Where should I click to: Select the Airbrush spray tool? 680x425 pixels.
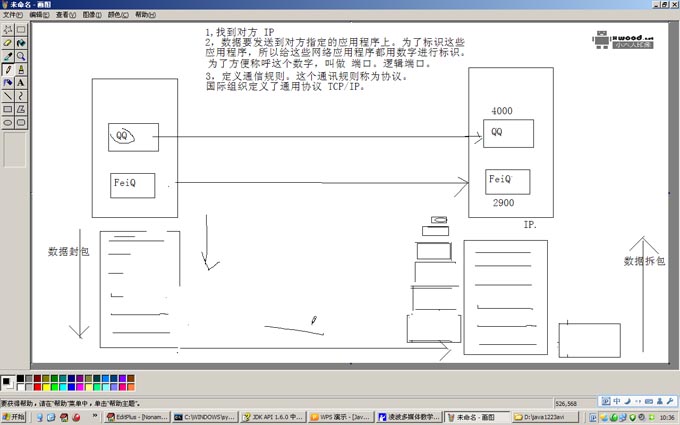(8, 83)
